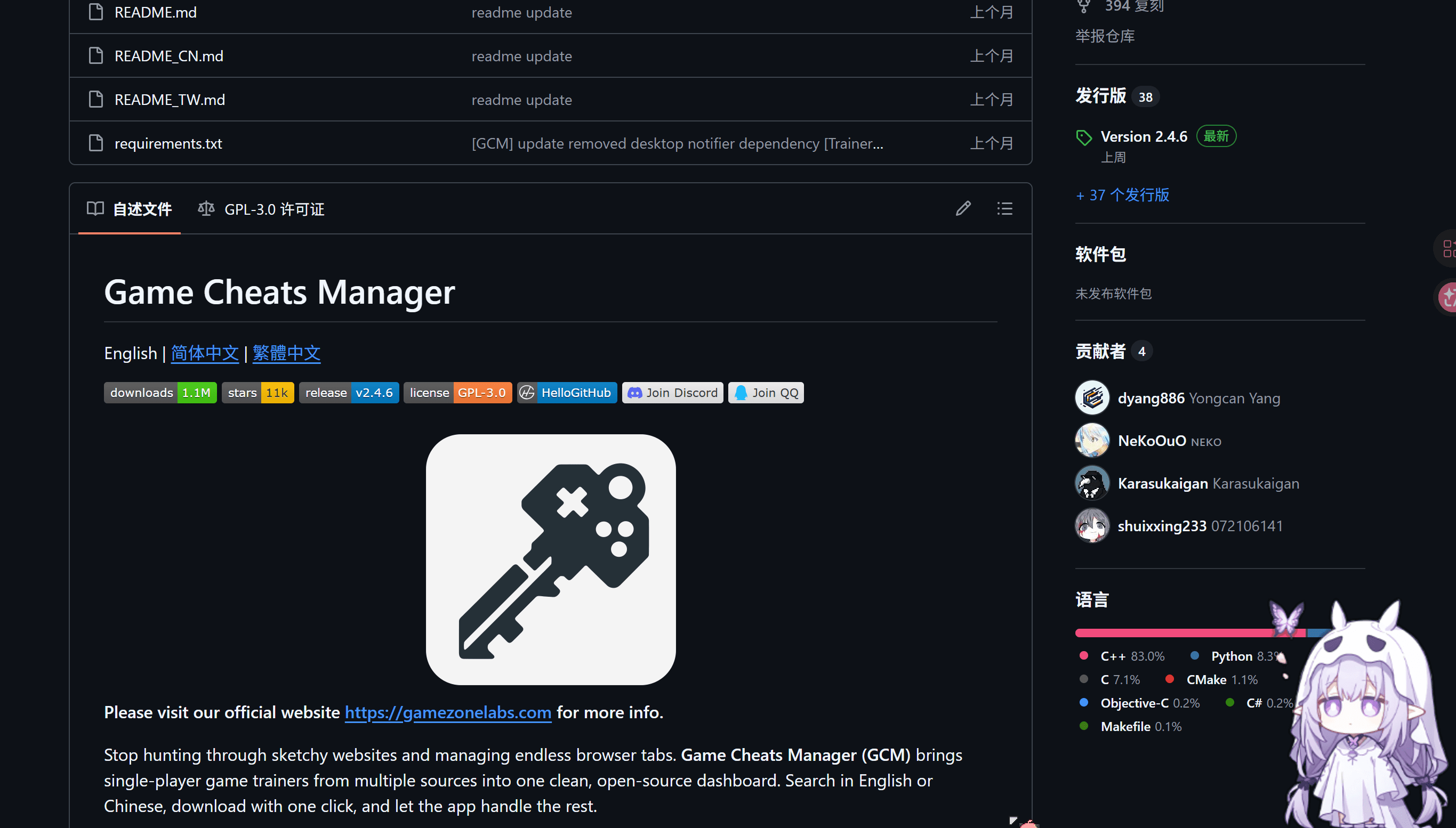Screen dimensions: 1456x828
Task: Click the Objective-C 0.2% language entry
Action: tap(1140, 703)
